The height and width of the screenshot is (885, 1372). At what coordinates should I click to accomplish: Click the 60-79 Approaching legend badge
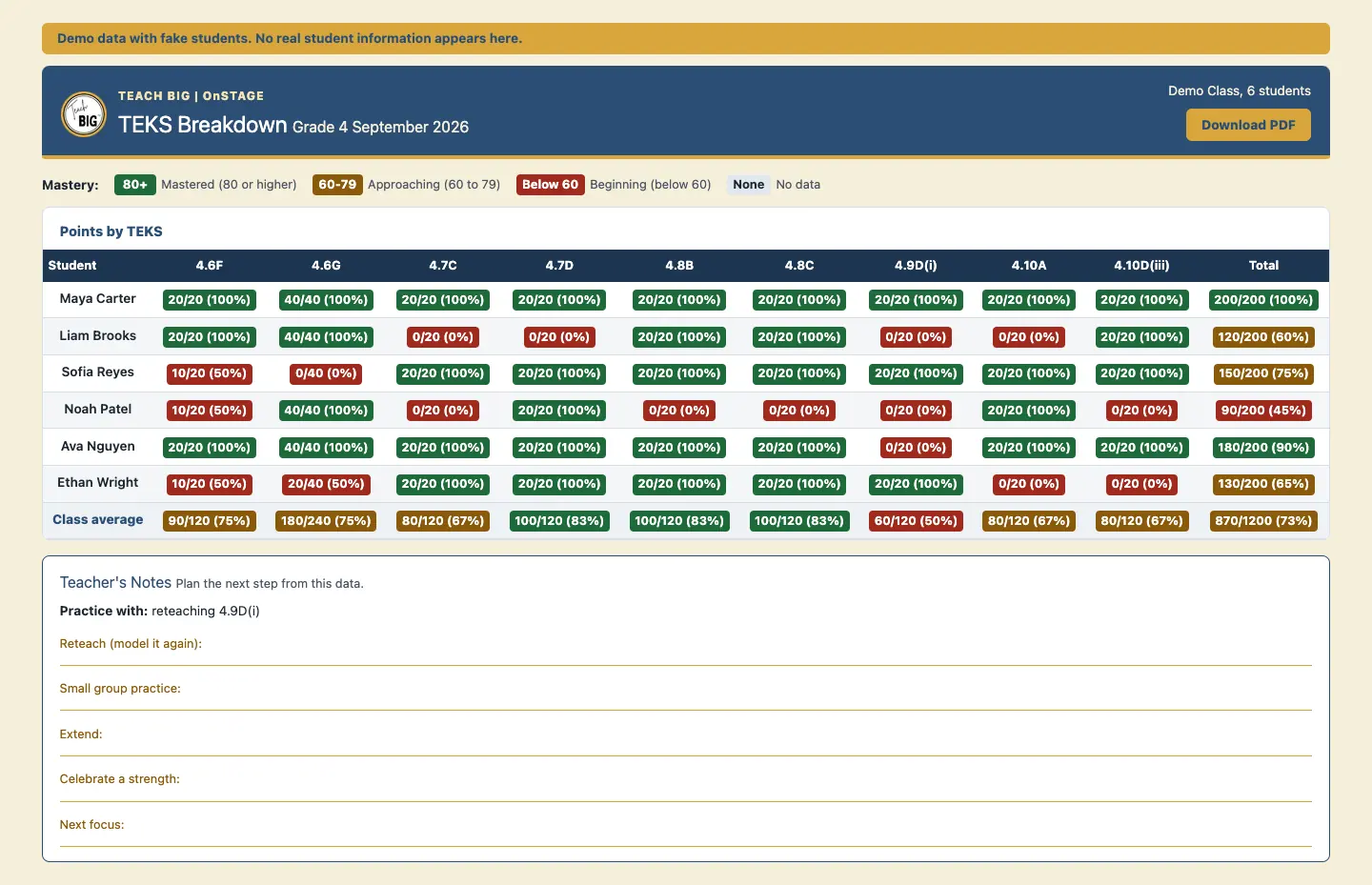click(x=337, y=185)
